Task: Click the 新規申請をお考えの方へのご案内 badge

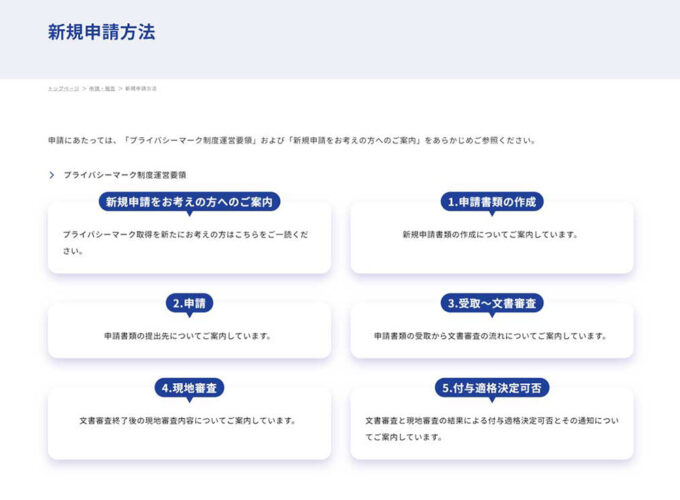Action: click(189, 201)
